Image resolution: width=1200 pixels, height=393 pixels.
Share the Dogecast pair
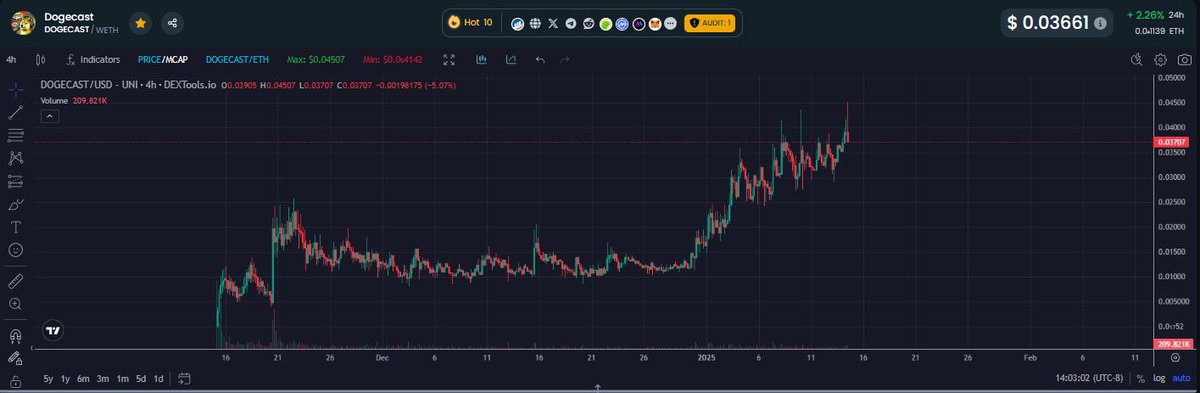(173, 22)
